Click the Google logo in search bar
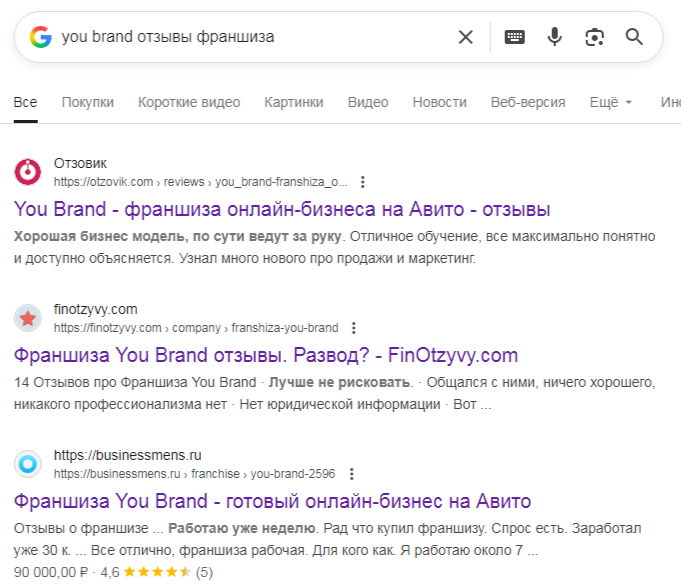 (40, 37)
